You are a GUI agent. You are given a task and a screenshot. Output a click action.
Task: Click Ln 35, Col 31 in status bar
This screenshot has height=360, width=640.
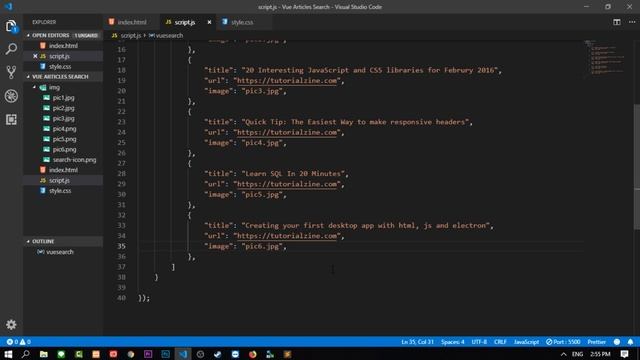point(417,342)
